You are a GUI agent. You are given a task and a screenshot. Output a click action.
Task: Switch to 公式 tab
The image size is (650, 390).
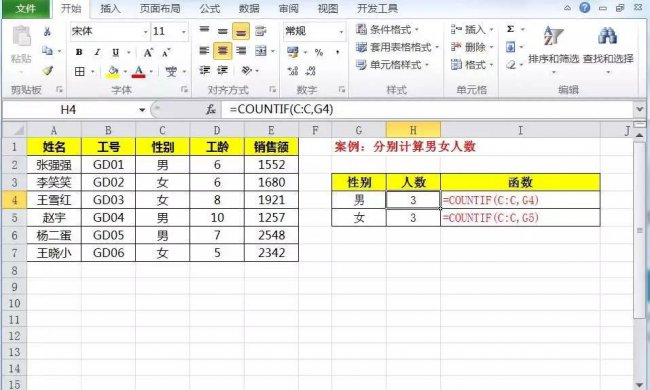click(210, 8)
